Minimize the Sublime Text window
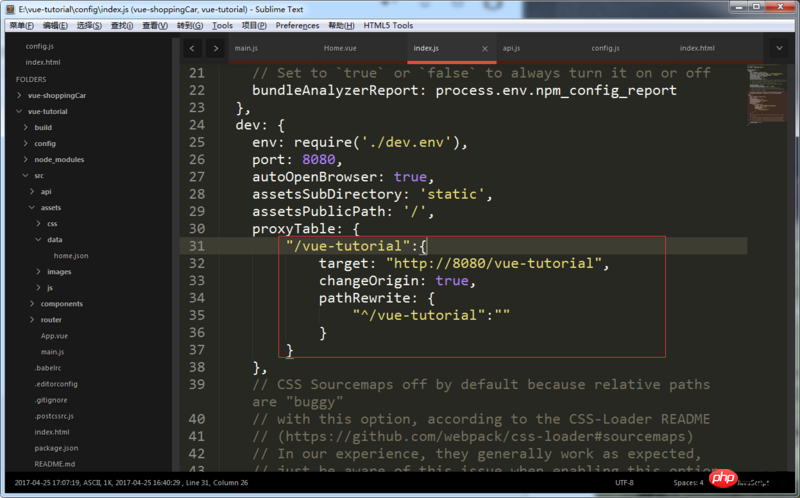 (x=738, y=7)
